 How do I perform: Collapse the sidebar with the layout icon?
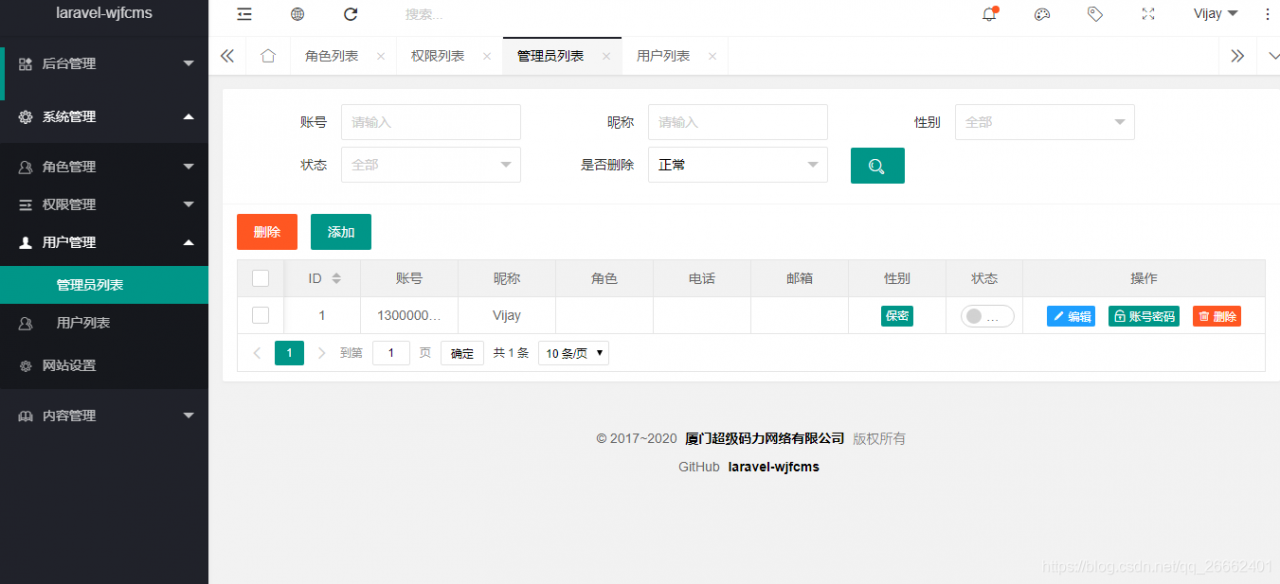click(x=245, y=14)
